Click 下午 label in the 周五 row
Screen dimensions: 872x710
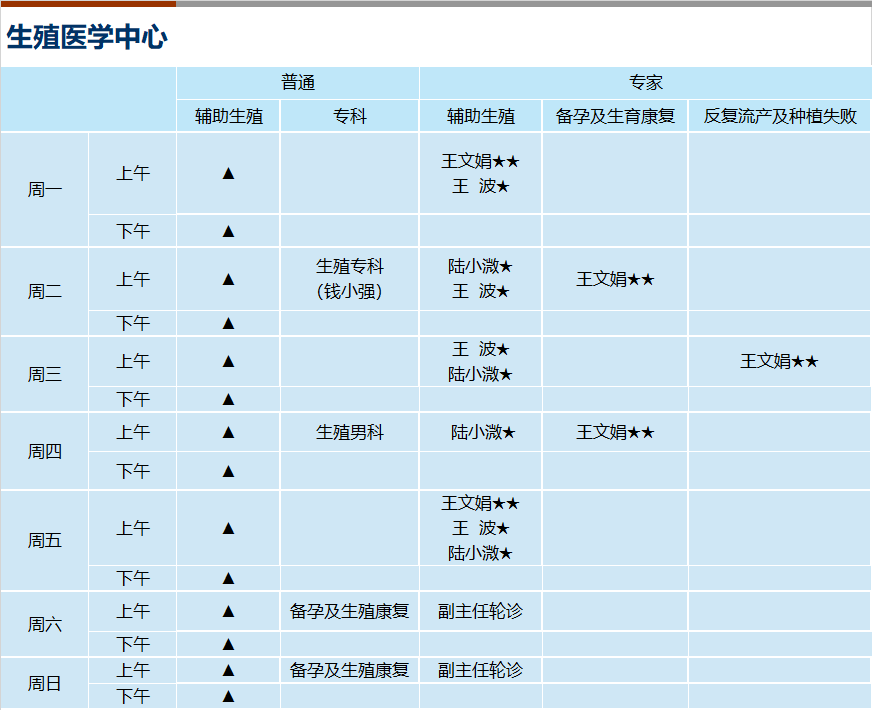[133, 578]
